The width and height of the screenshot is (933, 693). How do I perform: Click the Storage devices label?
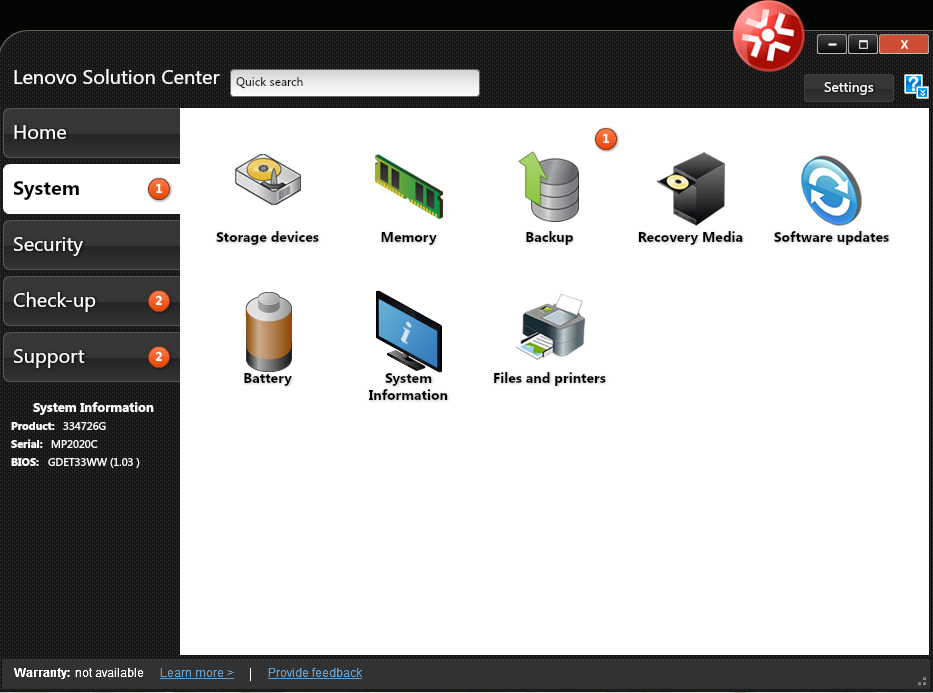[x=267, y=237]
